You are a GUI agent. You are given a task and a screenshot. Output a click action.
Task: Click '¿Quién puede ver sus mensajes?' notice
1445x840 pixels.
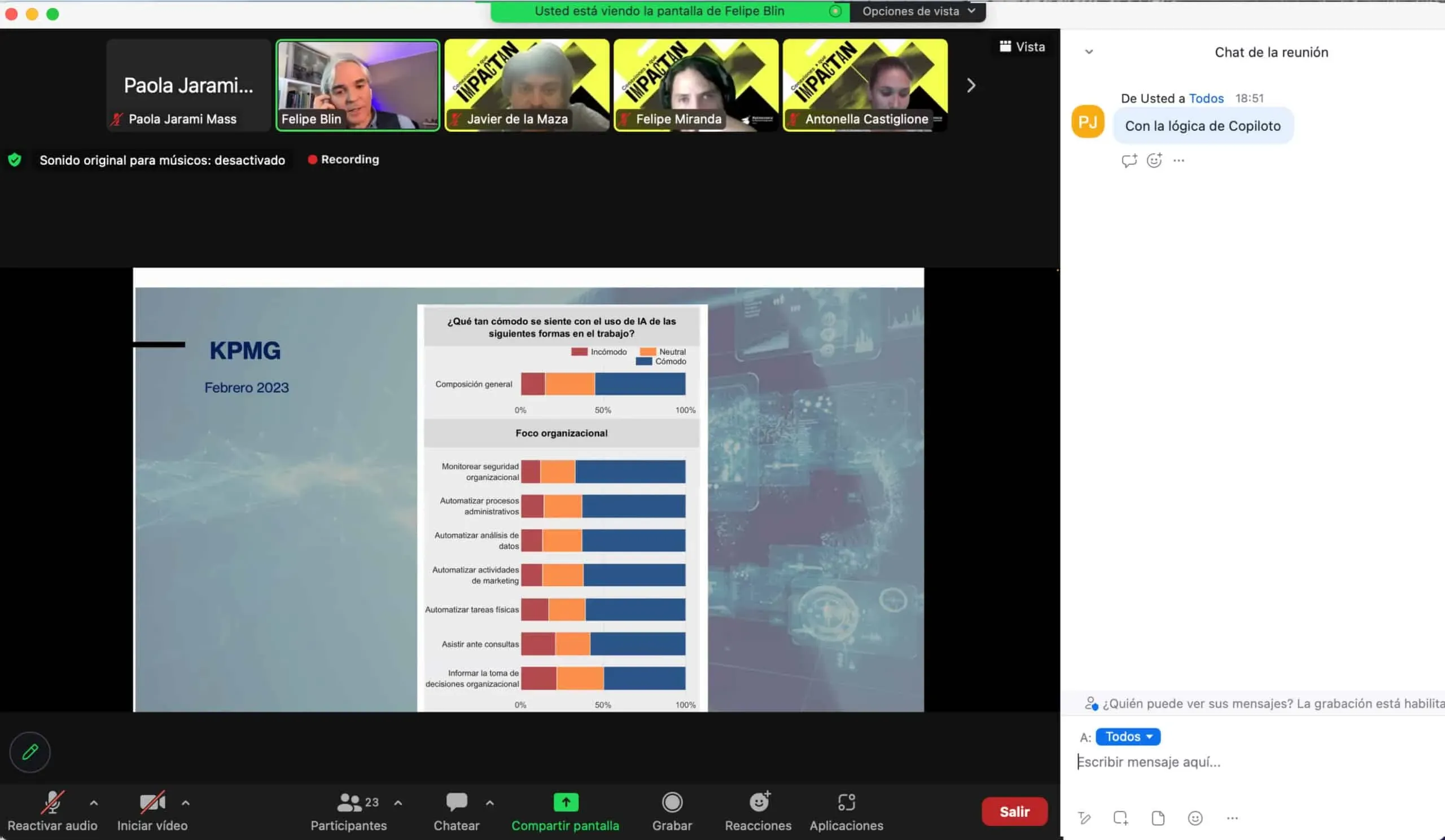point(1264,703)
